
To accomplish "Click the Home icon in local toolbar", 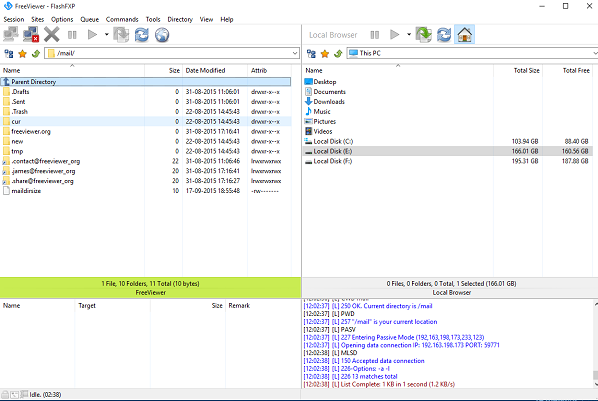I will [465, 35].
